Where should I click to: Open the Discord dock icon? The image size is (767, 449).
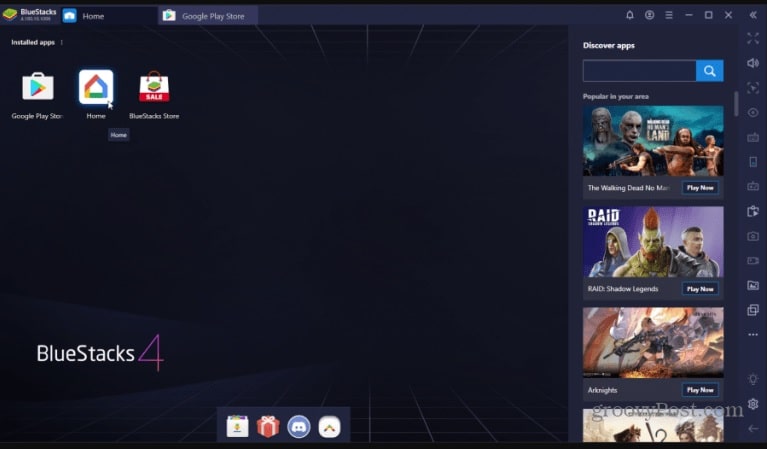tap(299, 427)
